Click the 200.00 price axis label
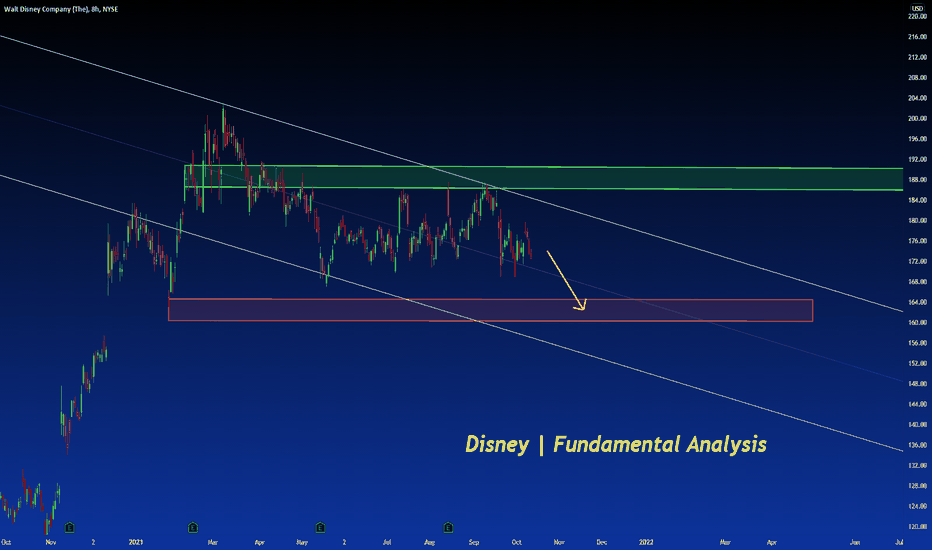Screen dimensions: 932x550 point(917,118)
